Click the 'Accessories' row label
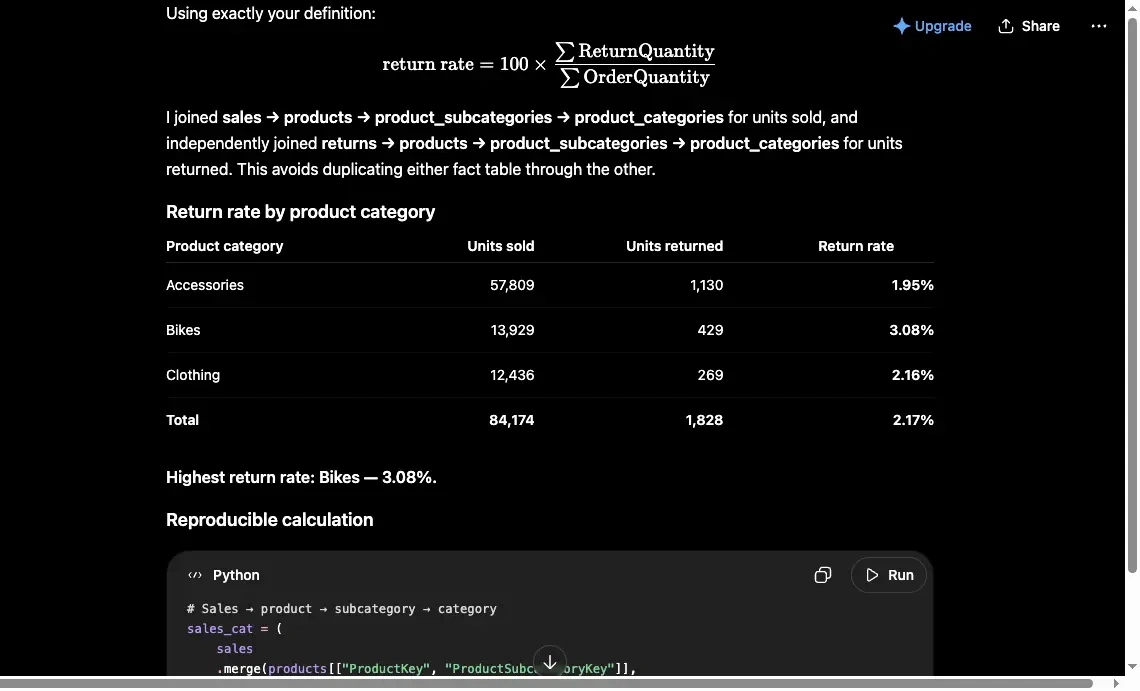Viewport: 1140px width, 691px height. click(205, 285)
